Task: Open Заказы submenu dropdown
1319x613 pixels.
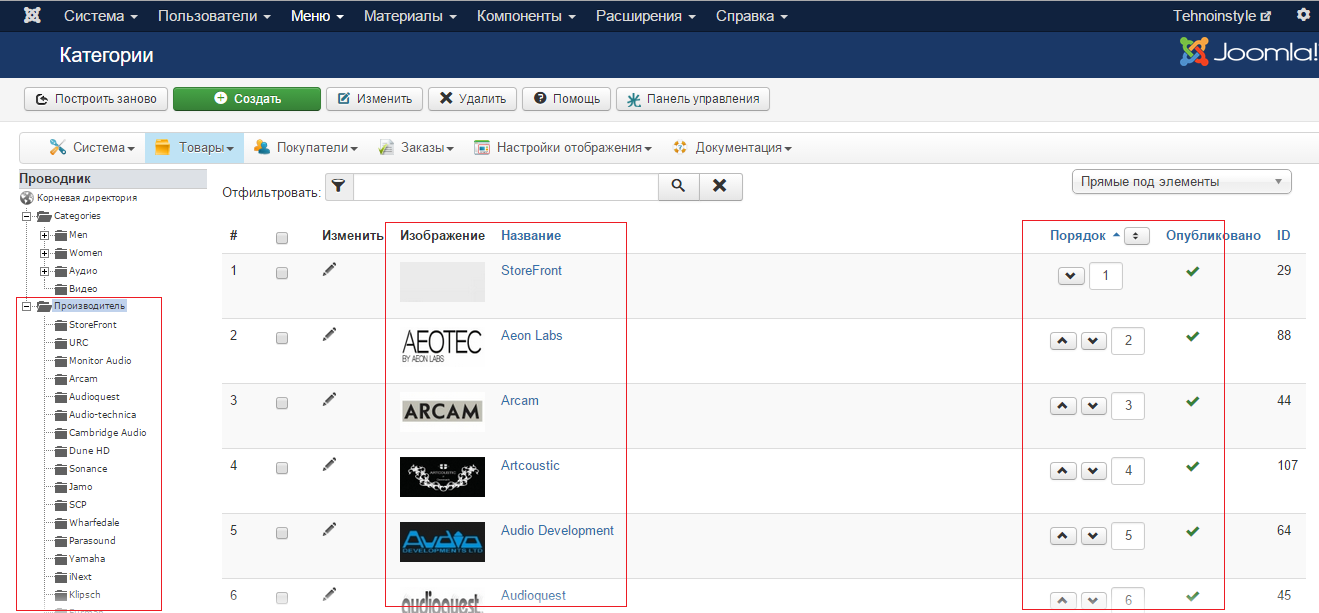Action: 416,148
